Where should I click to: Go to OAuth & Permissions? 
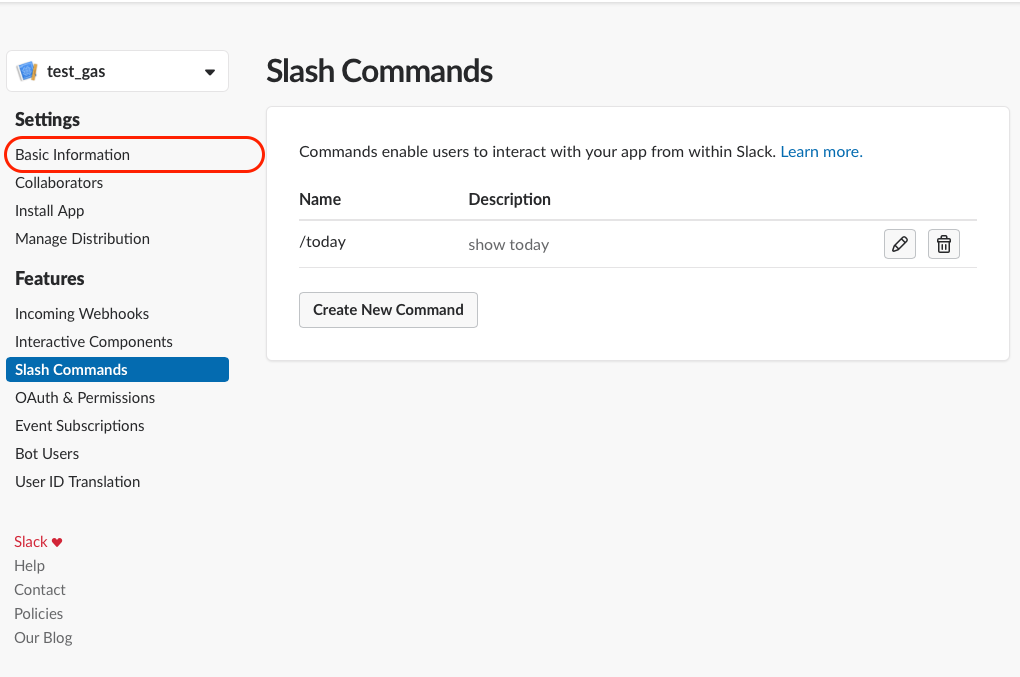[x=85, y=398]
